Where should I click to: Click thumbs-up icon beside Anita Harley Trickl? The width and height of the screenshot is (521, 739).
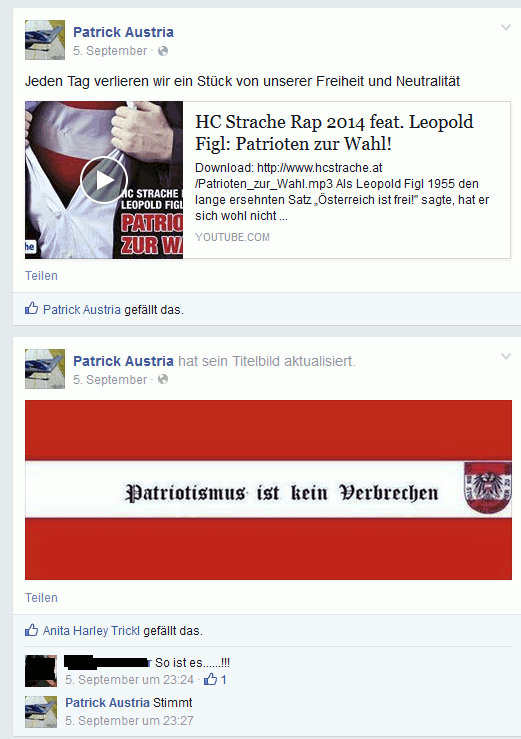click(32, 630)
